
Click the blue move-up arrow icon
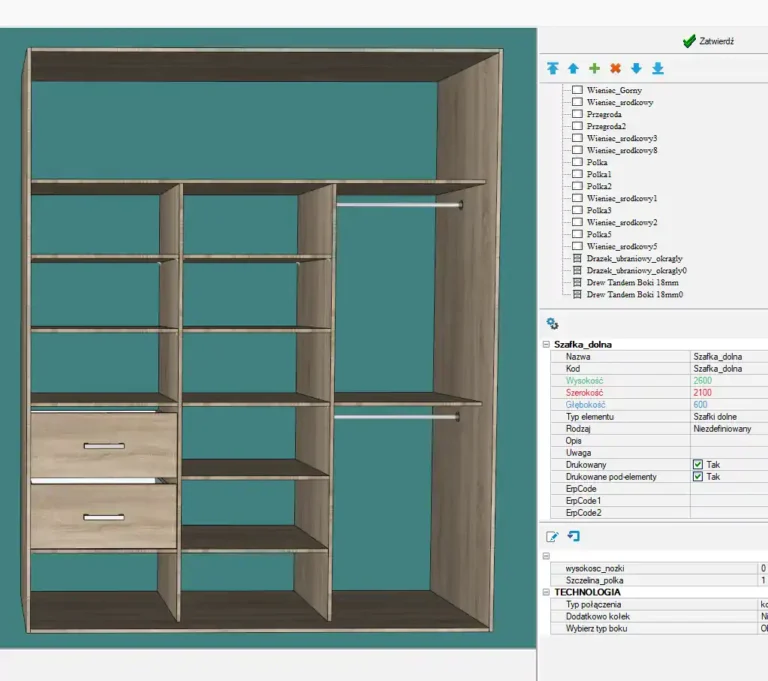tap(573, 68)
